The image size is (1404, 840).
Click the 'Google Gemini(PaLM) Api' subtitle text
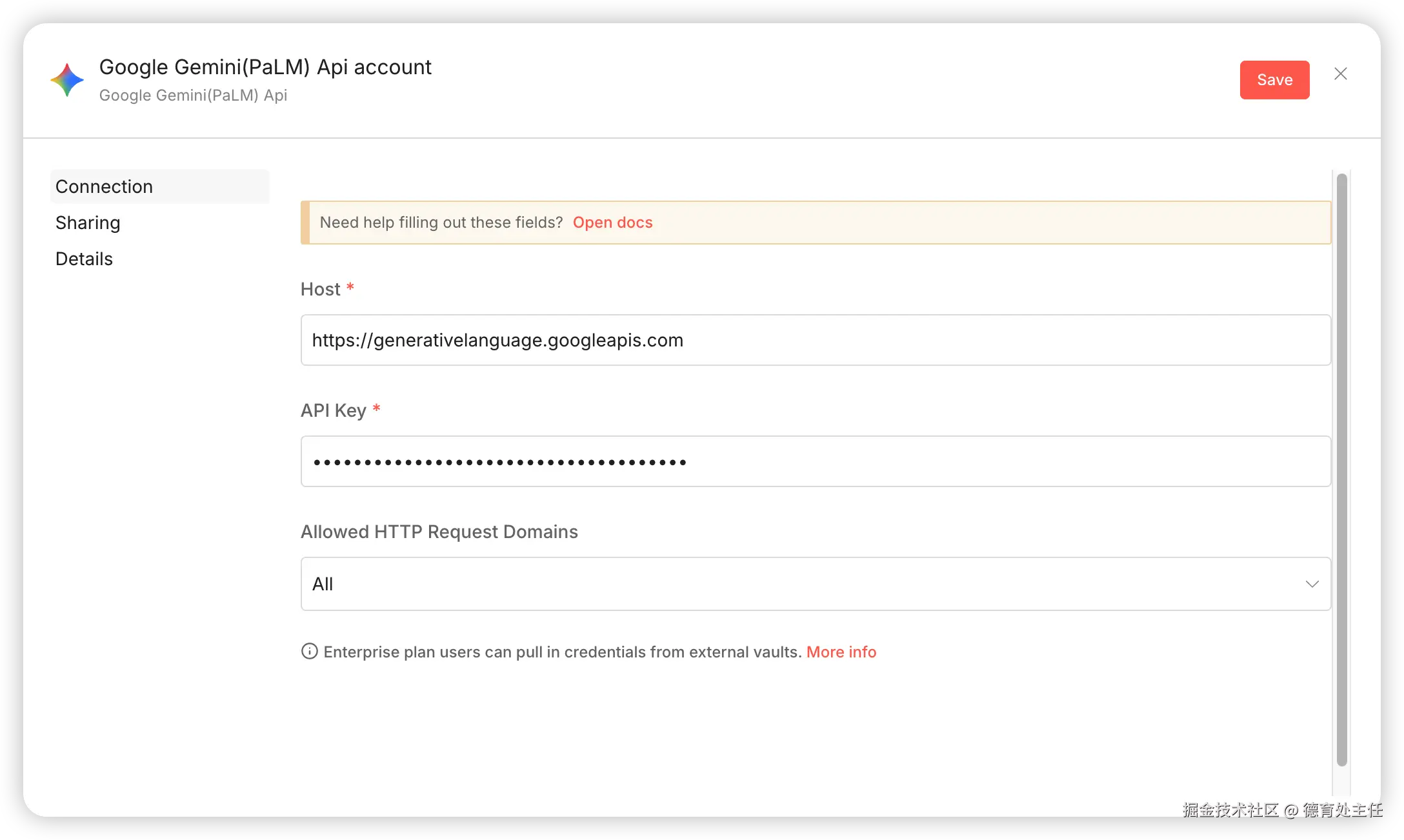click(x=193, y=95)
